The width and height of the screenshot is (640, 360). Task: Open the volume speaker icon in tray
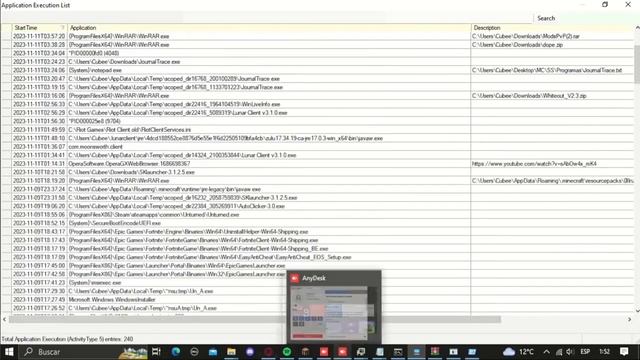[x=570, y=351]
